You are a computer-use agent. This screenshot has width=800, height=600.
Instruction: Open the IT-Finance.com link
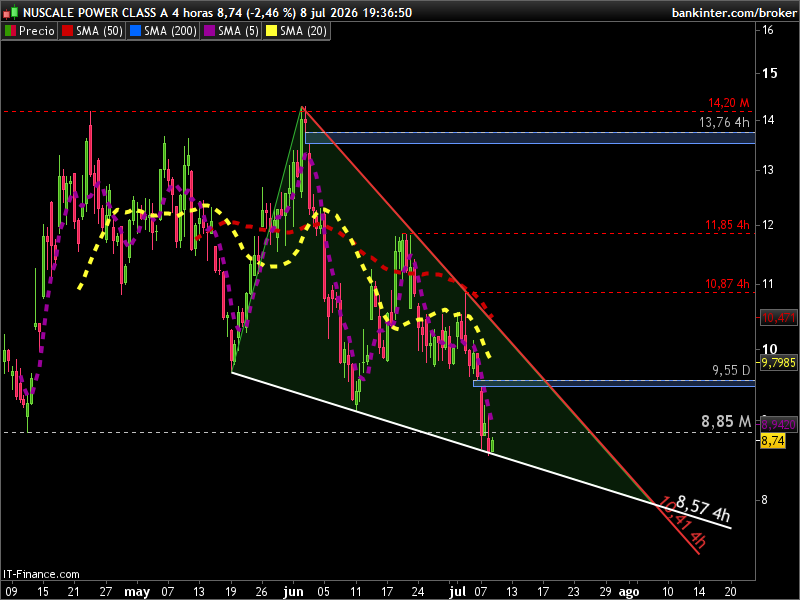pyautogui.click(x=41, y=574)
